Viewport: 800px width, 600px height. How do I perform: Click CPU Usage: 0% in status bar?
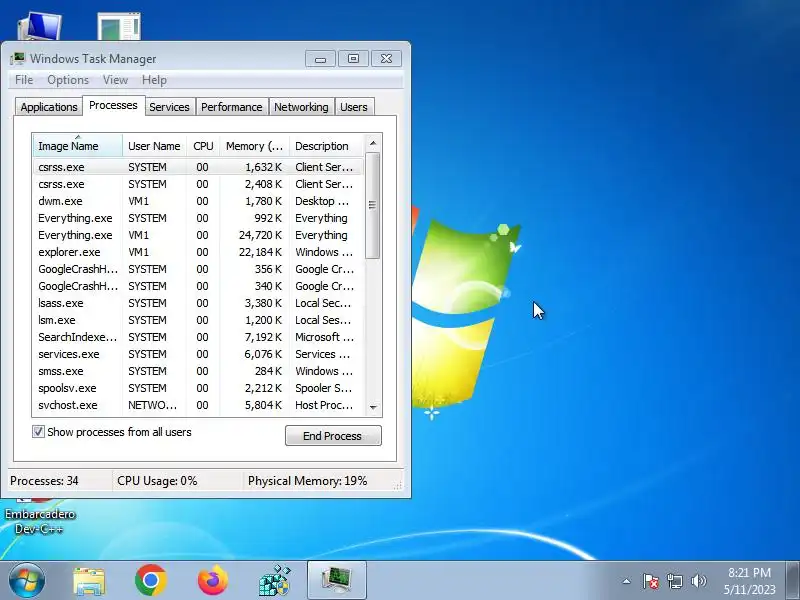tap(157, 481)
